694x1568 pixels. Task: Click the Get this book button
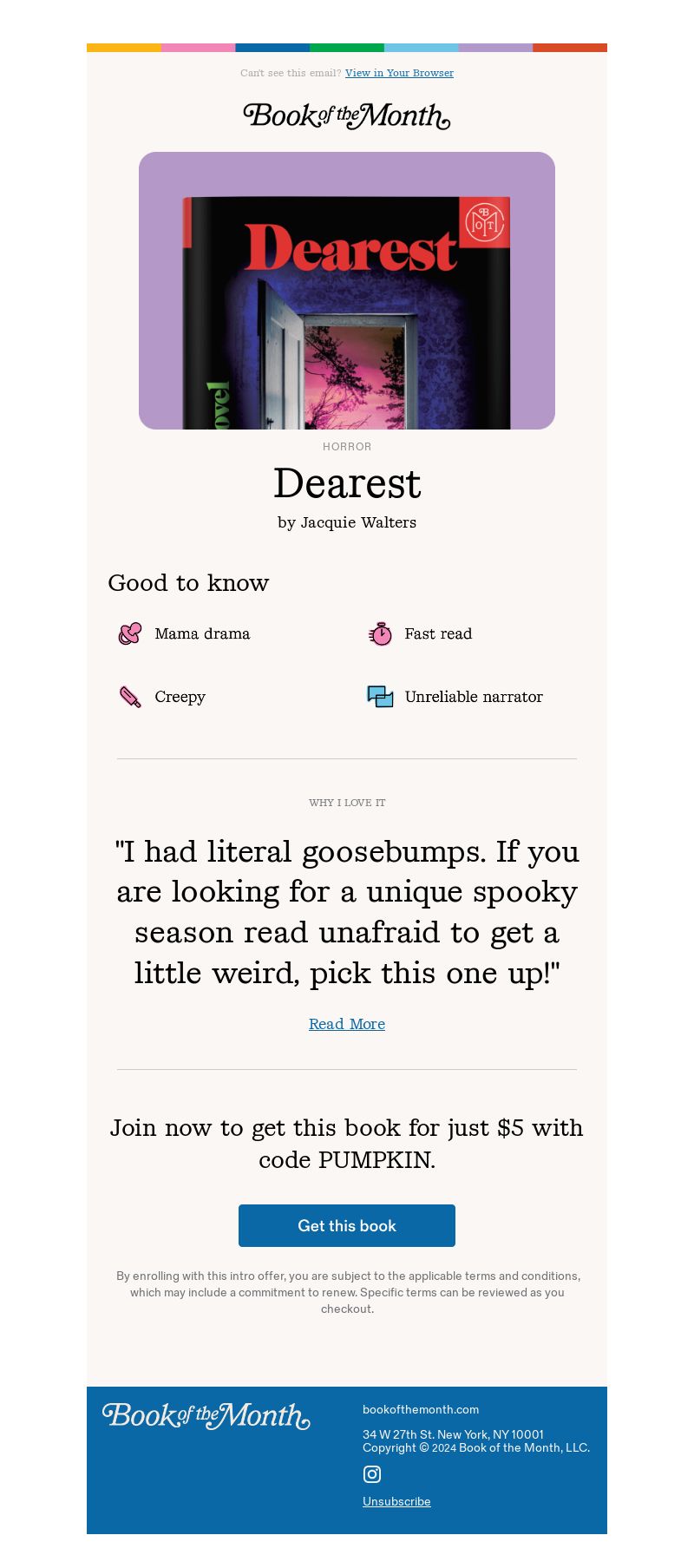coord(347,1225)
